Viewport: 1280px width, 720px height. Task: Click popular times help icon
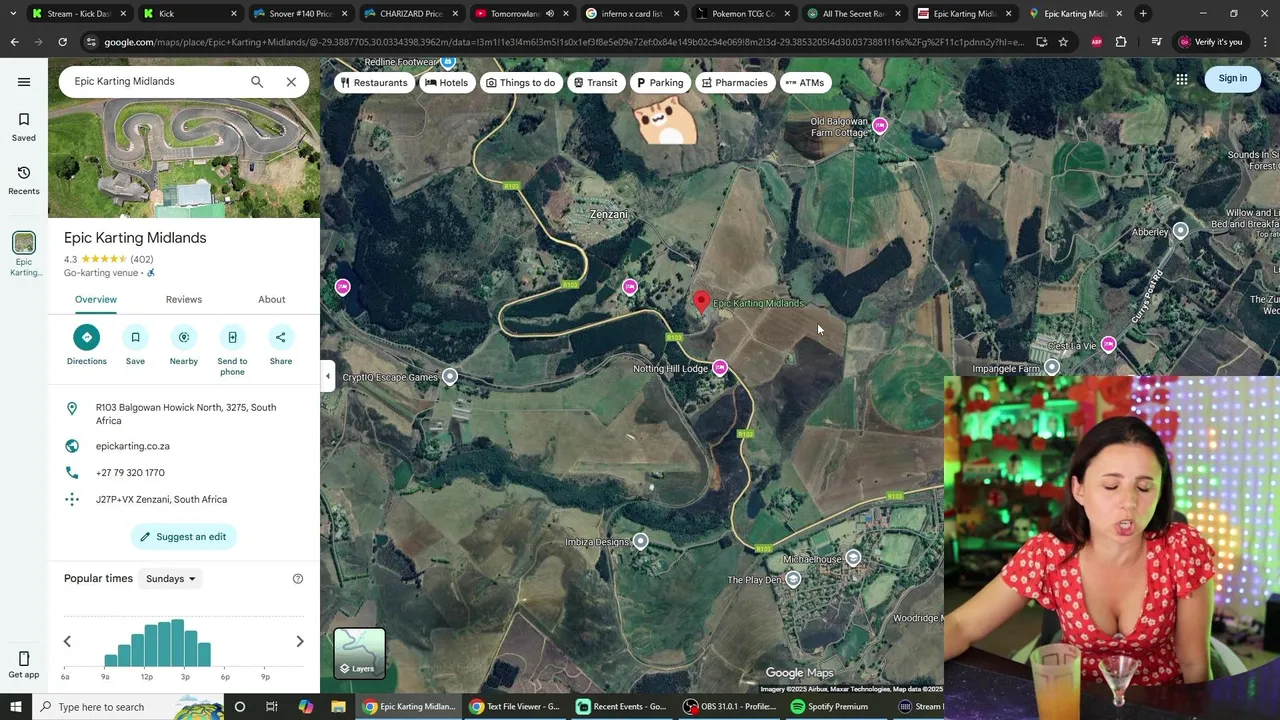[298, 579]
